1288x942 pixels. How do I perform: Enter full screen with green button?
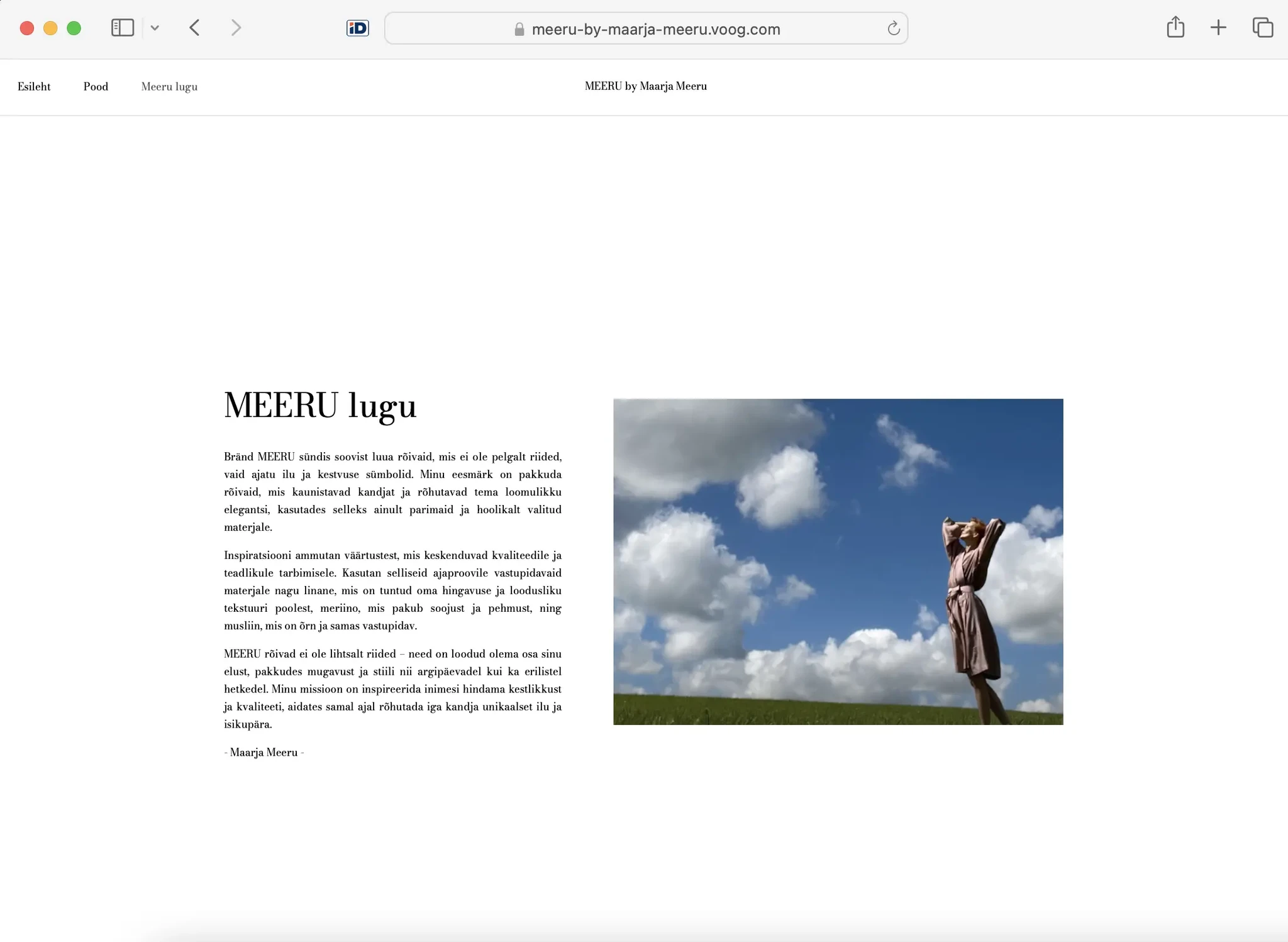click(x=74, y=28)
